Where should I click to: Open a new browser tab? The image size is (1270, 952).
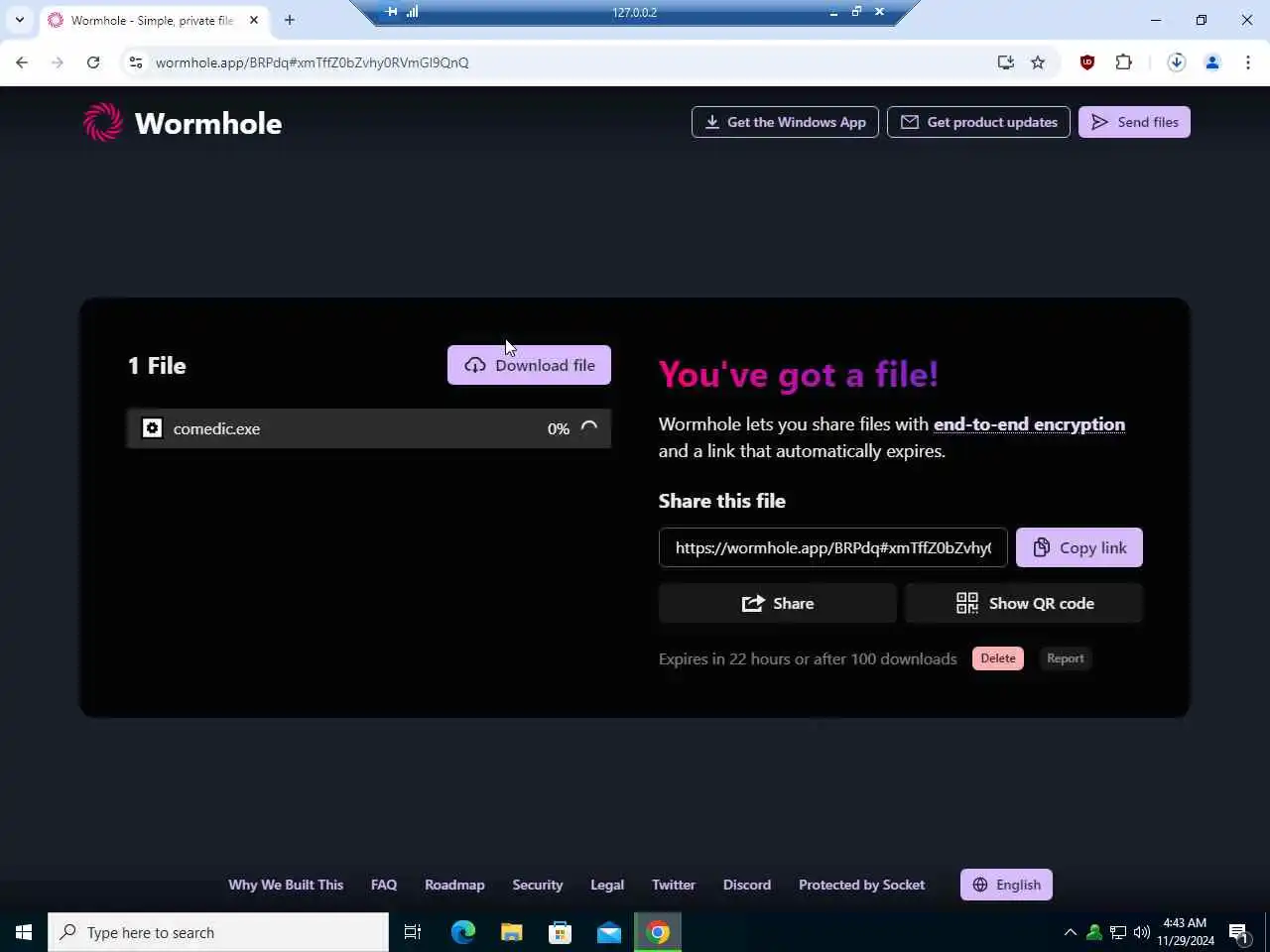coord(290,20)
